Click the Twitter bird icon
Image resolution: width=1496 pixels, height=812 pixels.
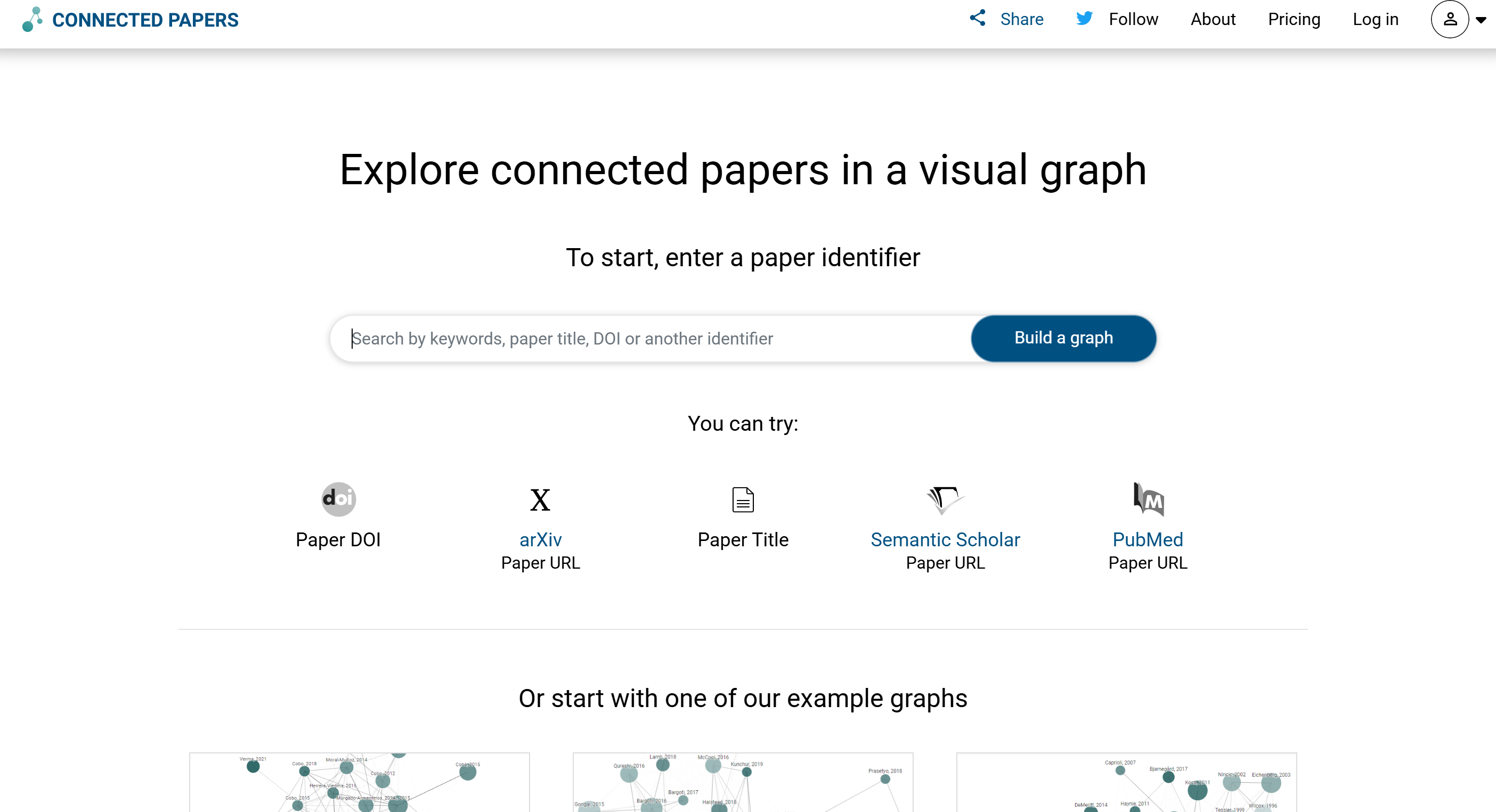pyautogui.click(x=1084, y=18)
